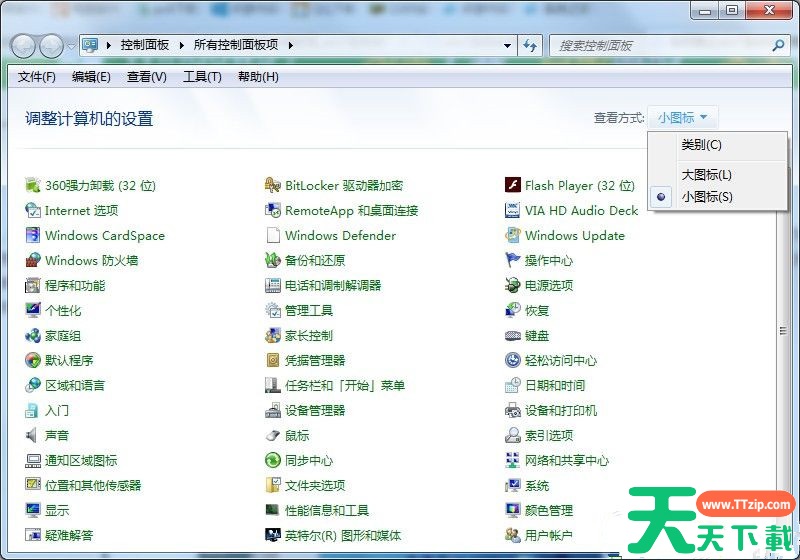
Task: Click the 搜索控制面板 search box
Action: pos(660,46)
